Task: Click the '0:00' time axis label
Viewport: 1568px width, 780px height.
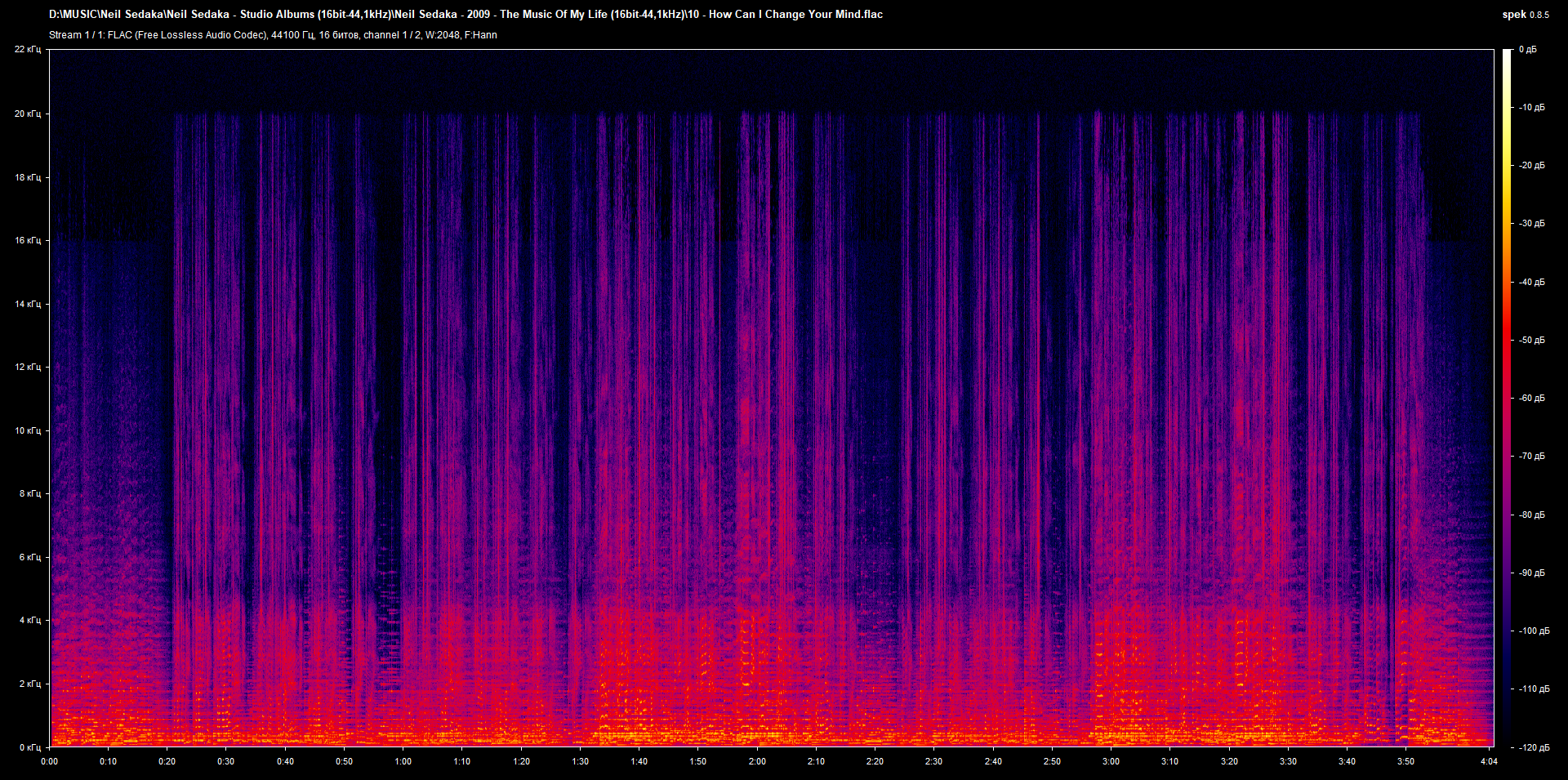Action: tap(50, 762)
